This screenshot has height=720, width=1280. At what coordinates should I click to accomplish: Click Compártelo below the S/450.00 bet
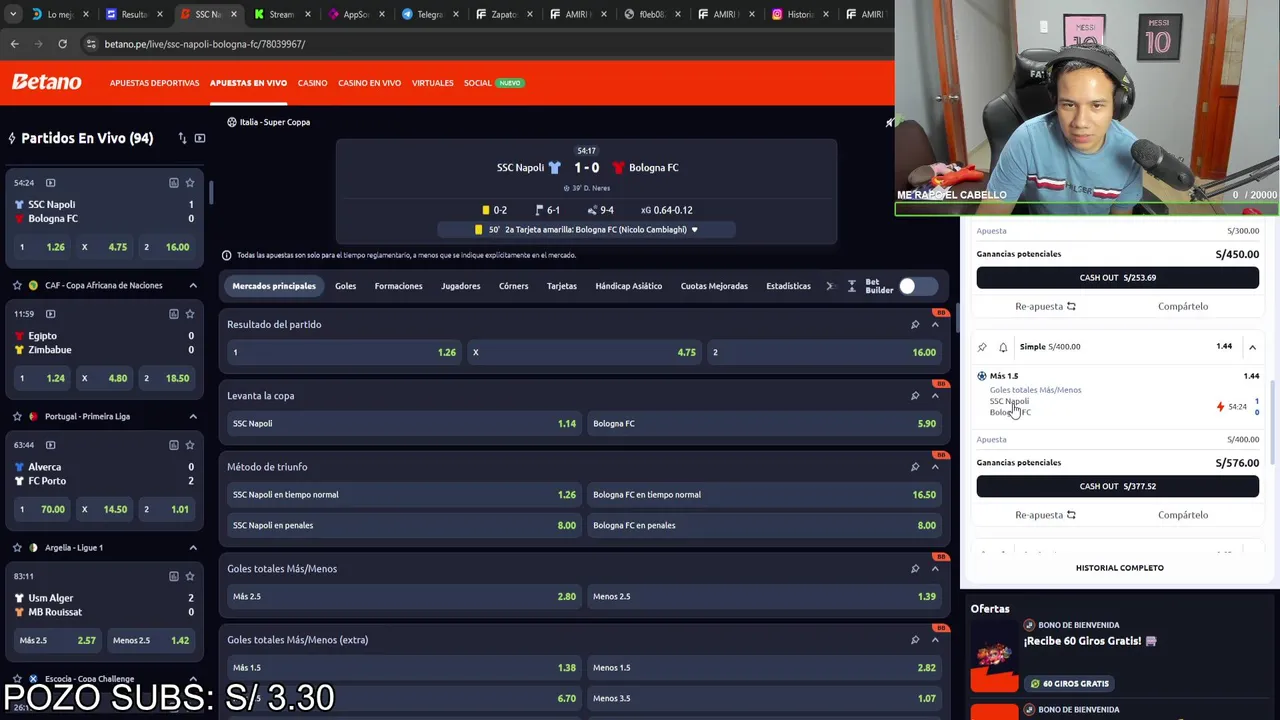pyautogui.click(x=1183, y=306)
